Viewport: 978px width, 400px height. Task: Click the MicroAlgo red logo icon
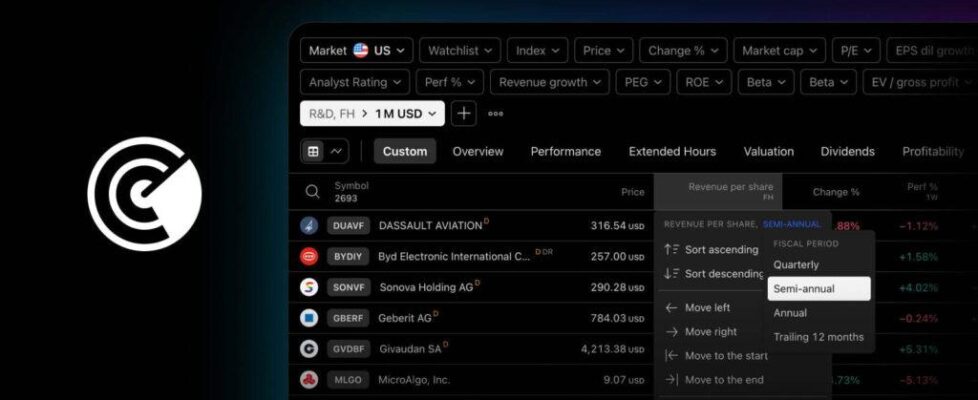click(x=309, y=379)
